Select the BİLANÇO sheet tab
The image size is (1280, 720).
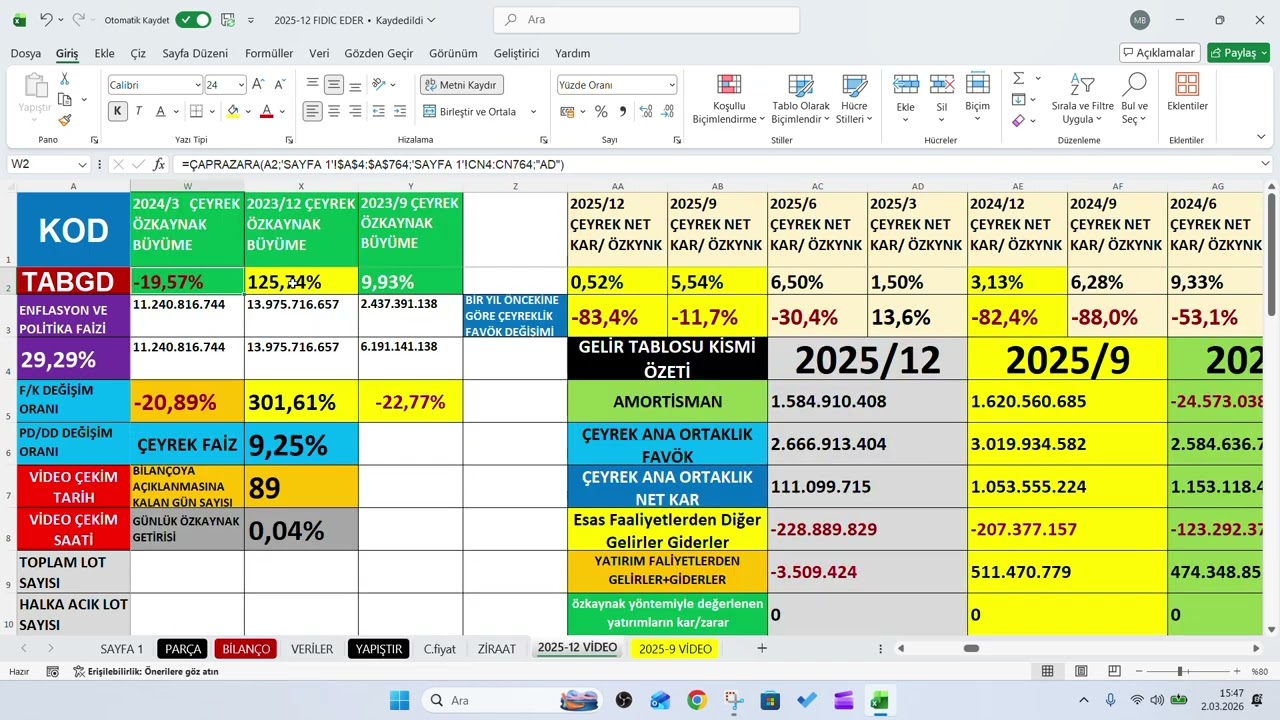click(246, 649)
